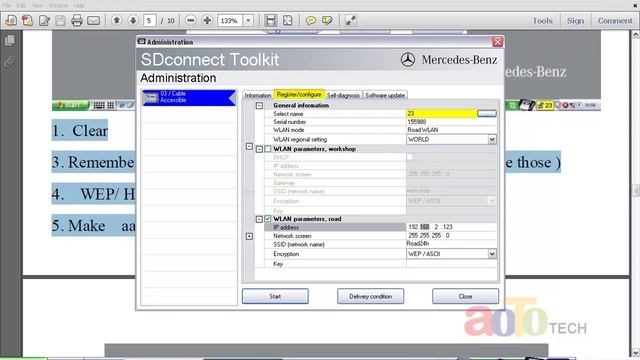The height and width of the screenshot is (360, 640).
Task: Add a sticky note comment icon
Action: (x=311, y=20)
